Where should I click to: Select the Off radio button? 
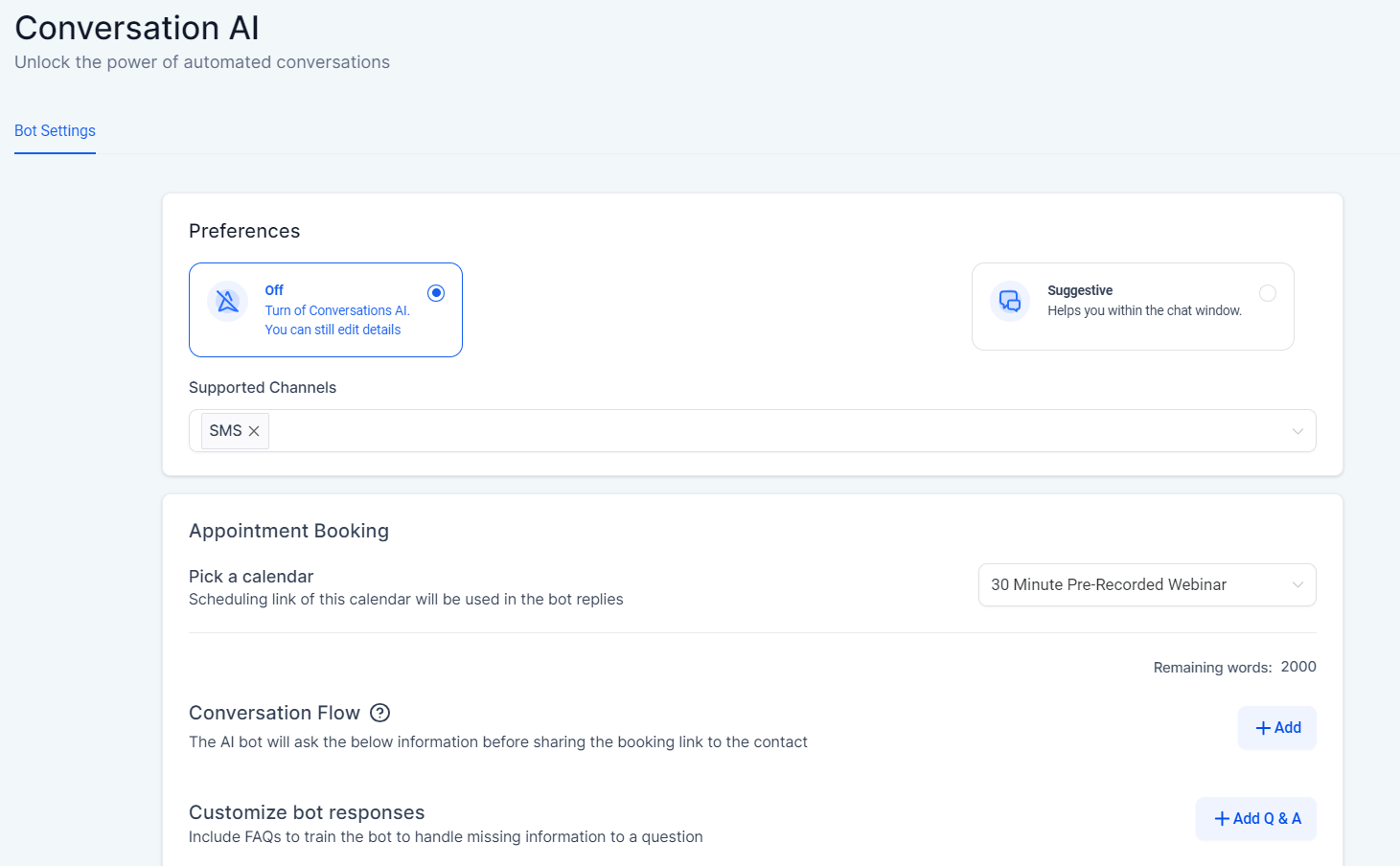point(436,293)
